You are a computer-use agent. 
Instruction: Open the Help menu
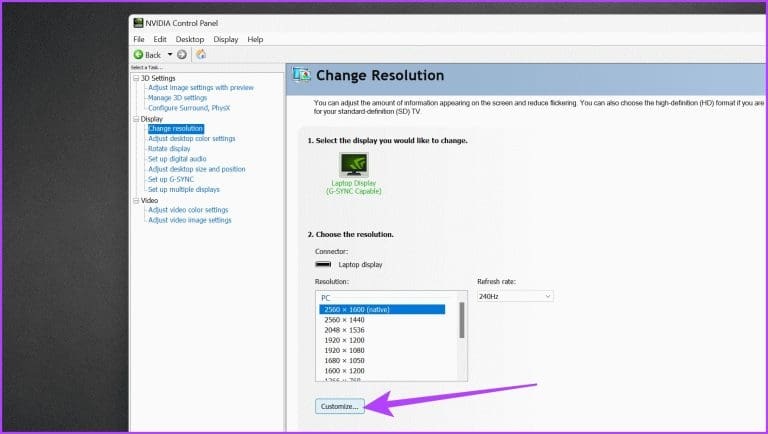click(255, 39)
